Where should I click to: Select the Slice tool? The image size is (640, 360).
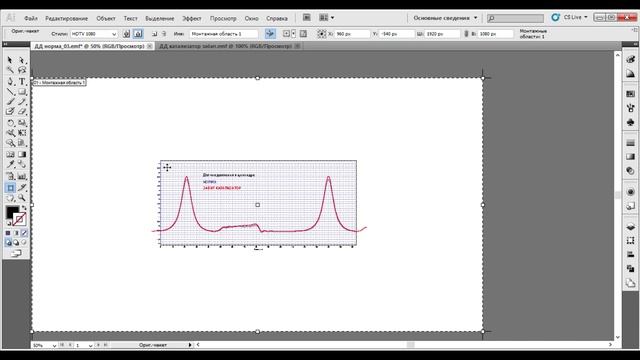[22, 187]
